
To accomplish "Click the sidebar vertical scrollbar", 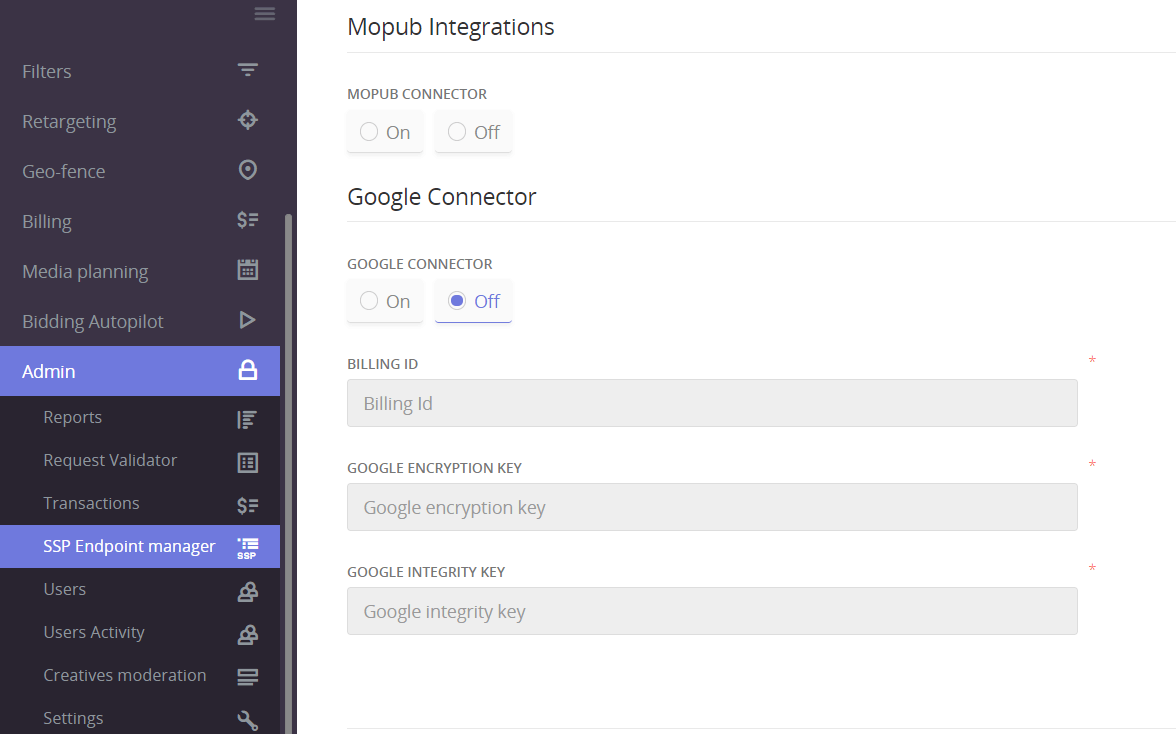I will [x=288, y=472].
